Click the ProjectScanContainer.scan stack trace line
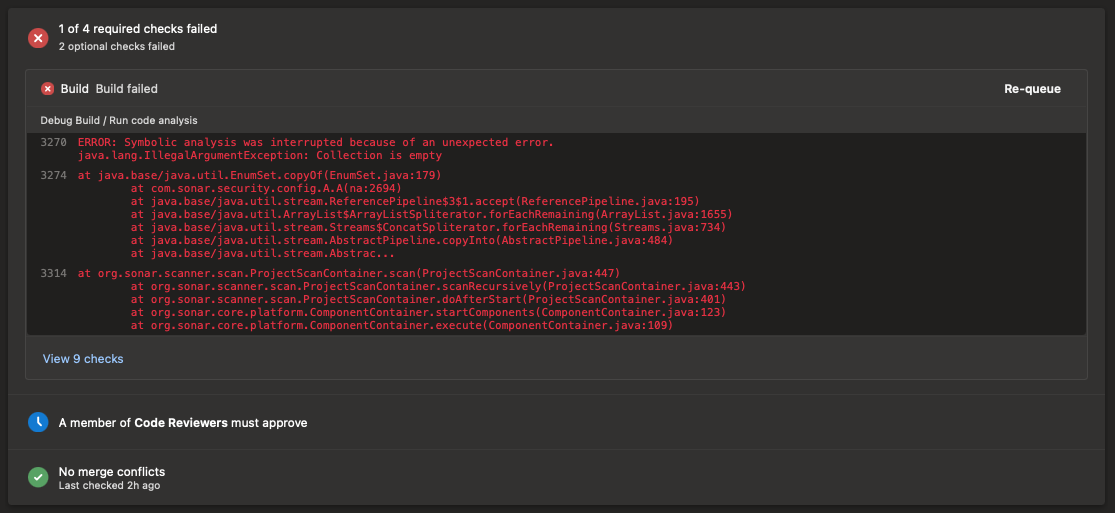 349,273
